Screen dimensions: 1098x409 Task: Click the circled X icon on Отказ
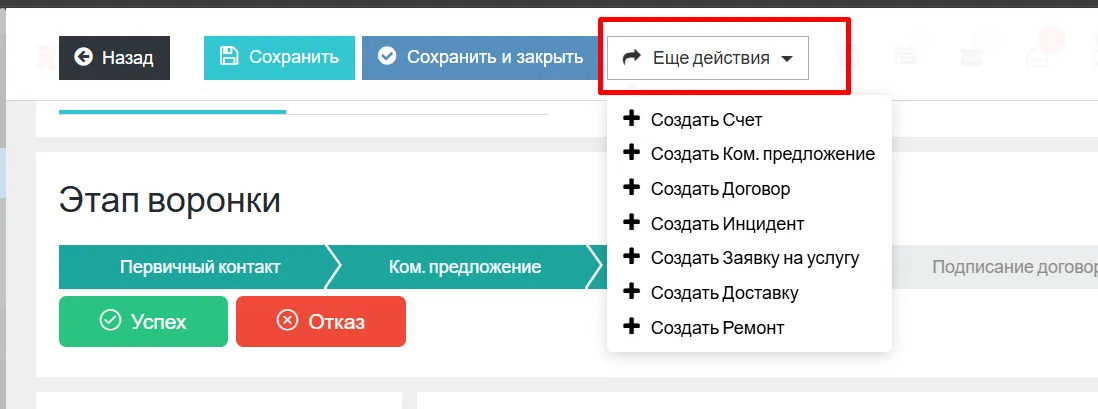[287, 321]
